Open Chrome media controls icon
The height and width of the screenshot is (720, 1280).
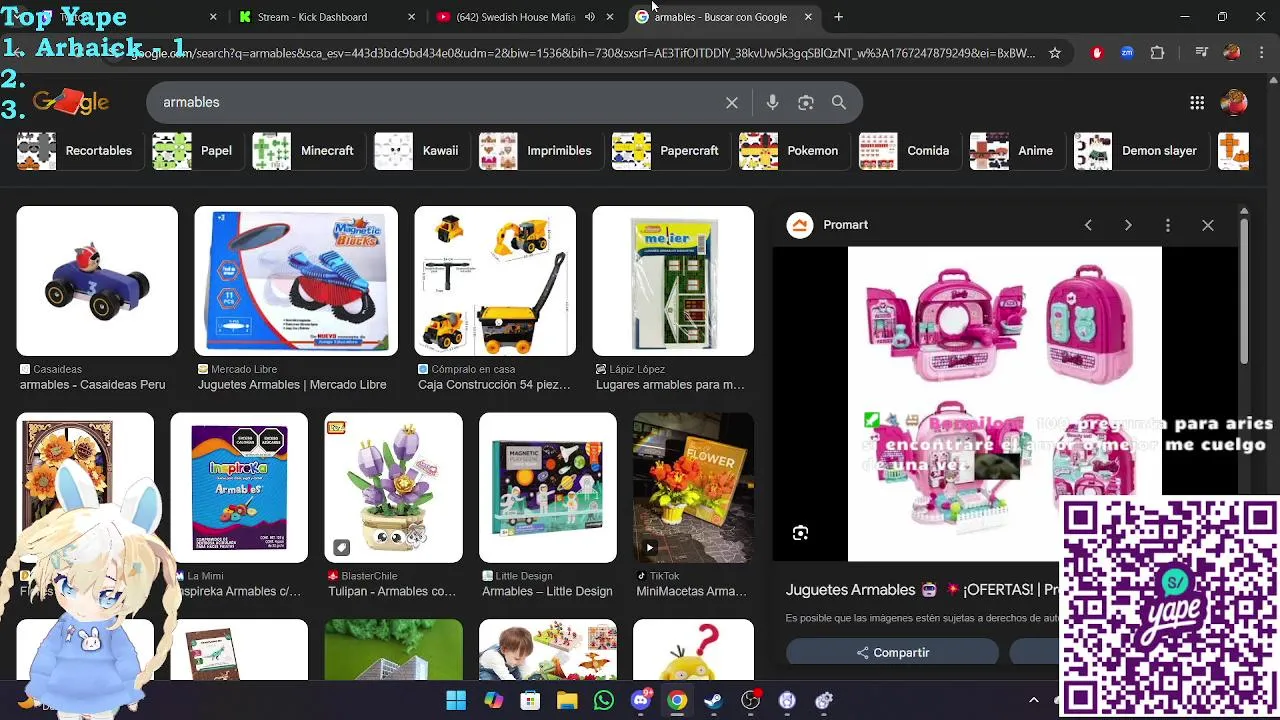(1203, 53)
